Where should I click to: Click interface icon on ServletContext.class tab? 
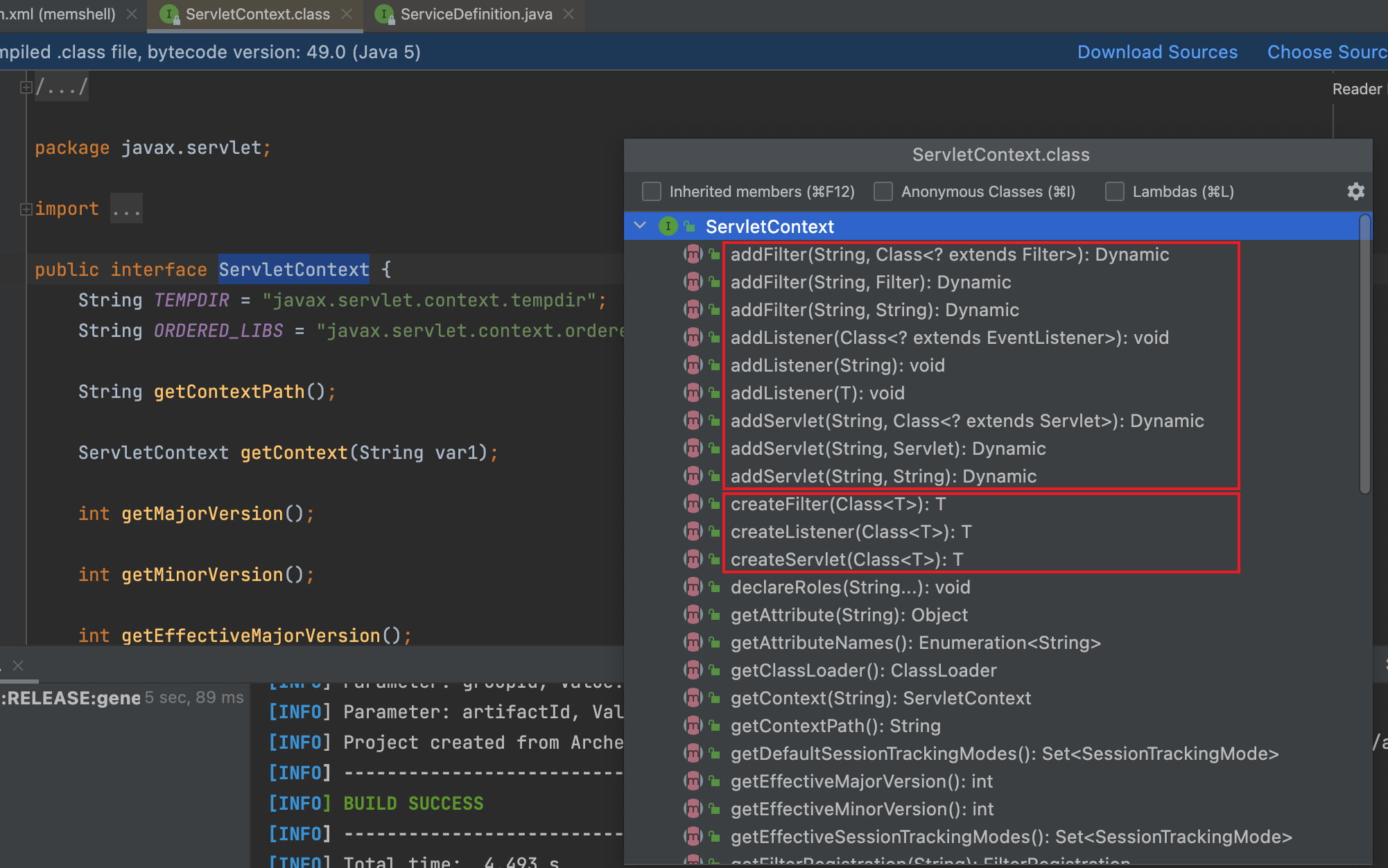[169, 15]
